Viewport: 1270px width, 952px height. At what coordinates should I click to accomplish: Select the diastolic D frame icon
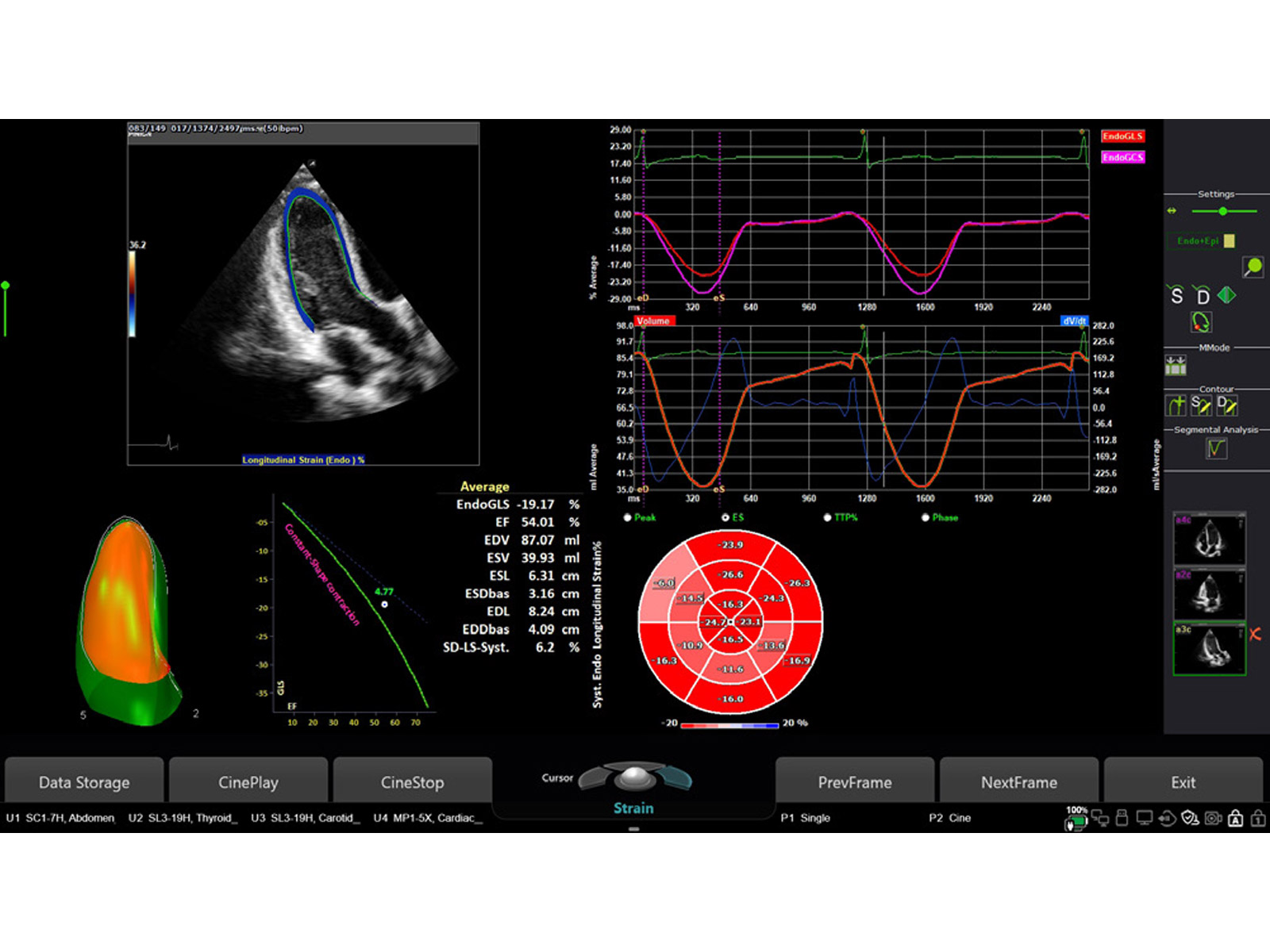point(1203,296)
